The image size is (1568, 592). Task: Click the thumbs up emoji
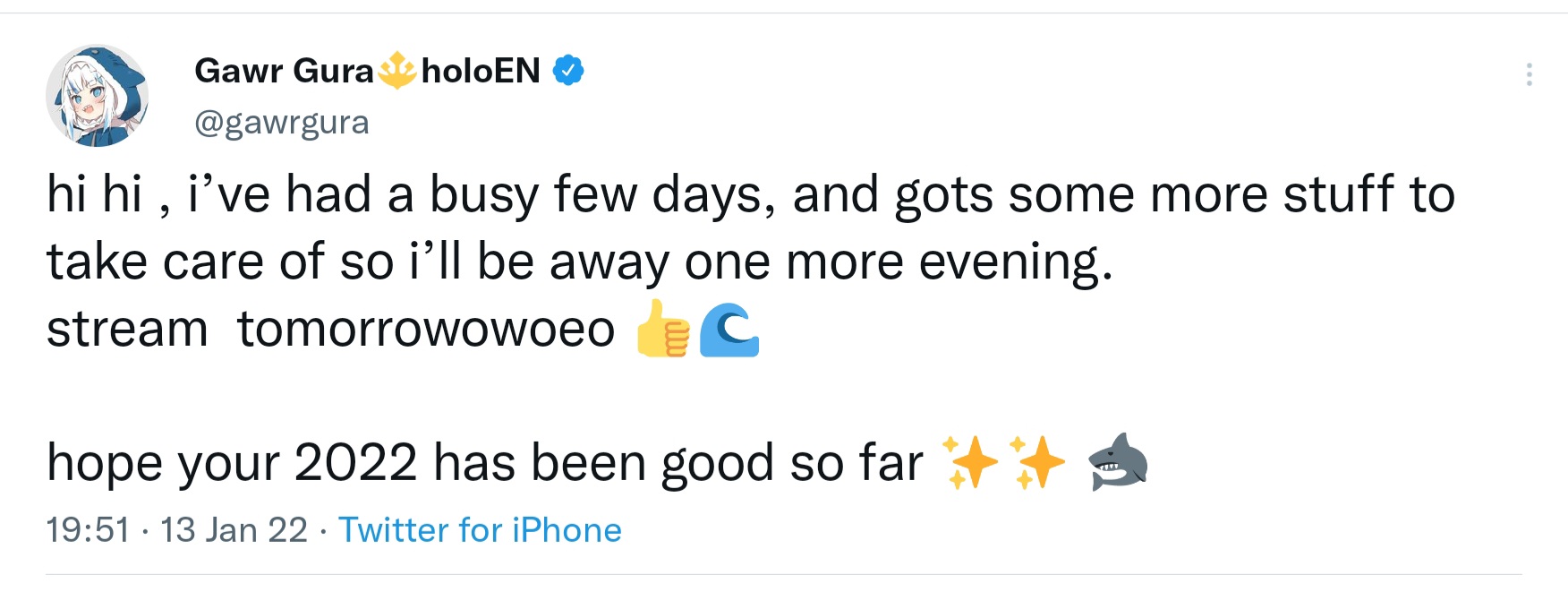pyautogui.click(x=662, y=329)
